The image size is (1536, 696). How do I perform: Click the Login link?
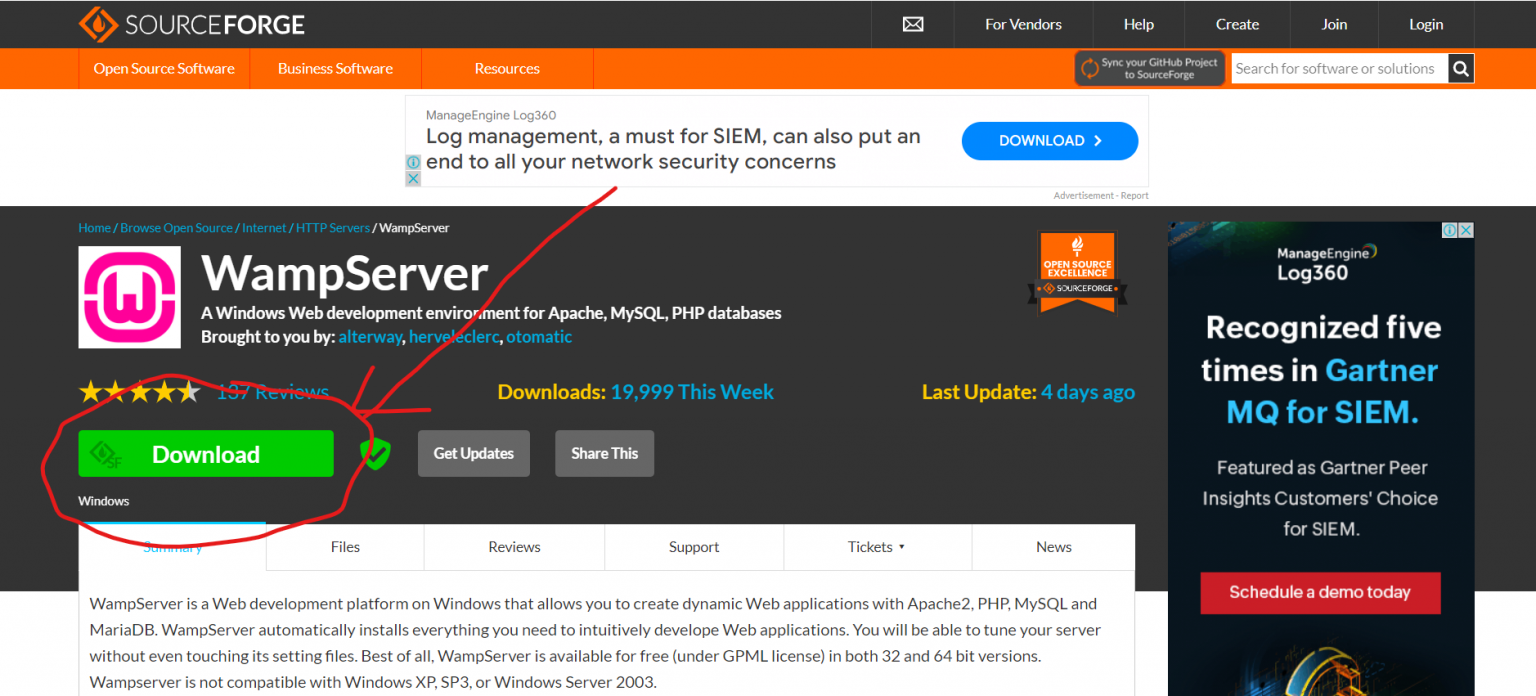click(x=1425, y=23)
